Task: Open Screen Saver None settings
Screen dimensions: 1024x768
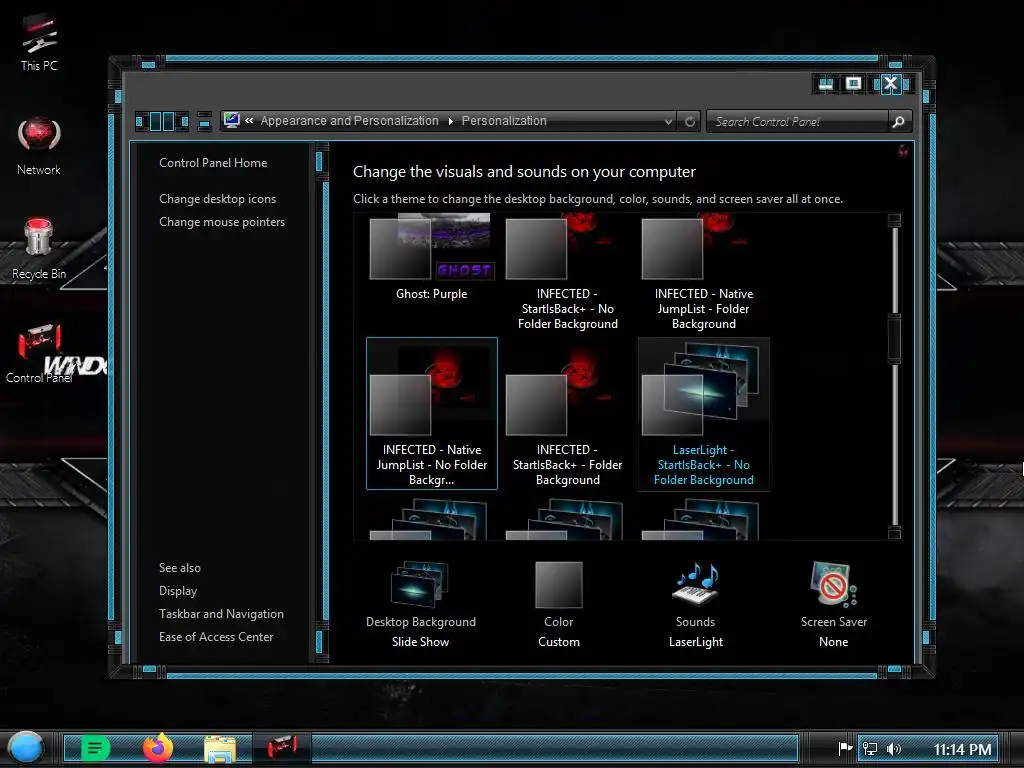Action: [834, 604]
